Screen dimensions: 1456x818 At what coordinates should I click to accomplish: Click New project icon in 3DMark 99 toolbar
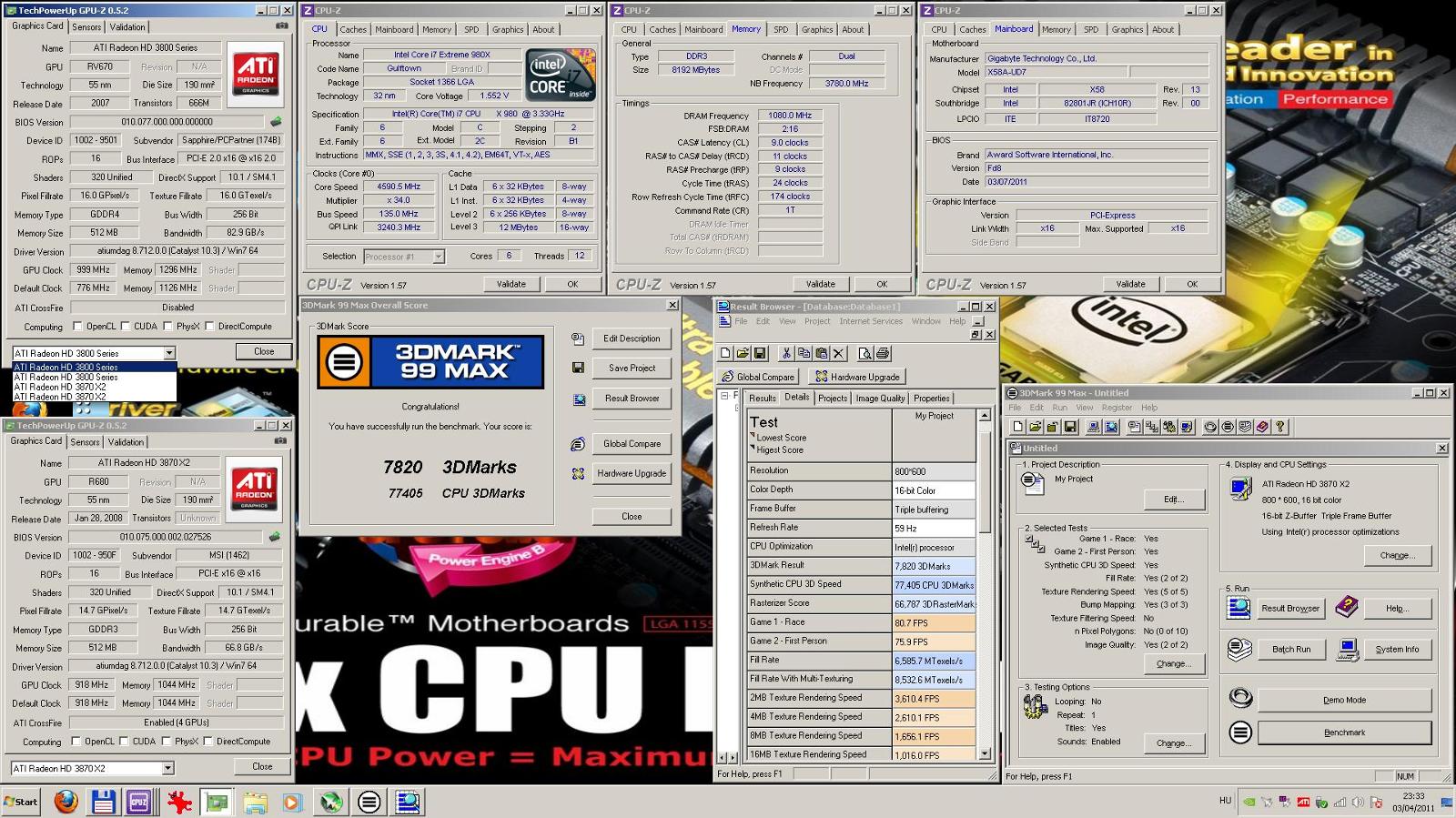coord(1017,427)
